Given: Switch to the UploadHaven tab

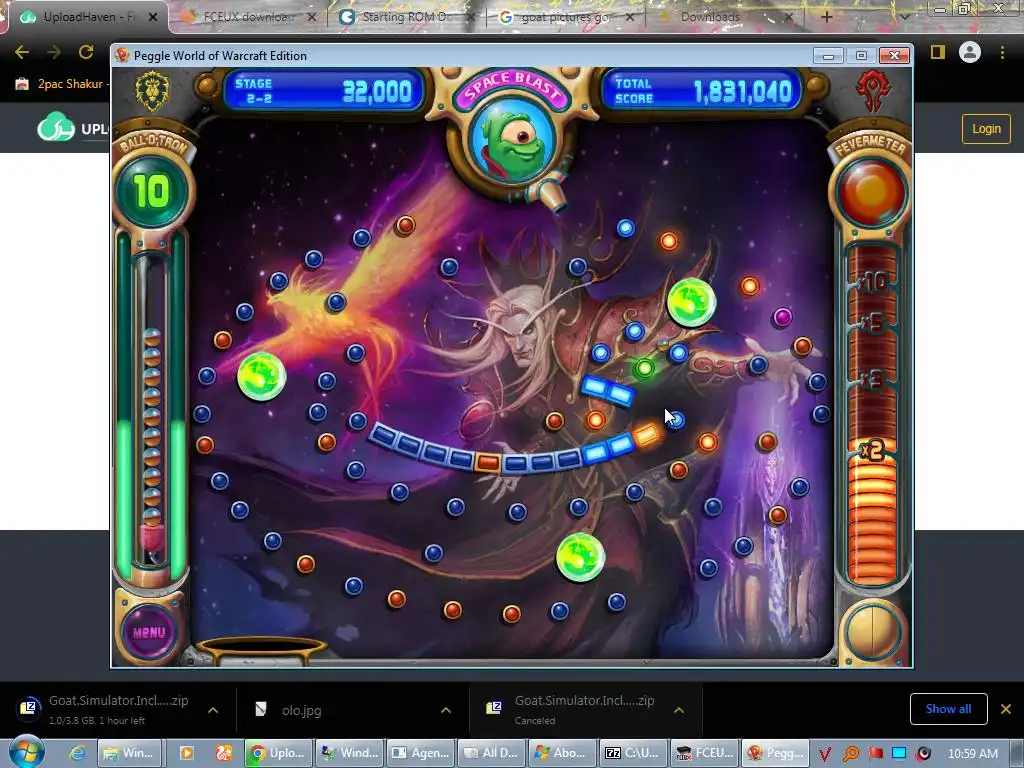Looking at the screenshot, I should click(88, 17).
